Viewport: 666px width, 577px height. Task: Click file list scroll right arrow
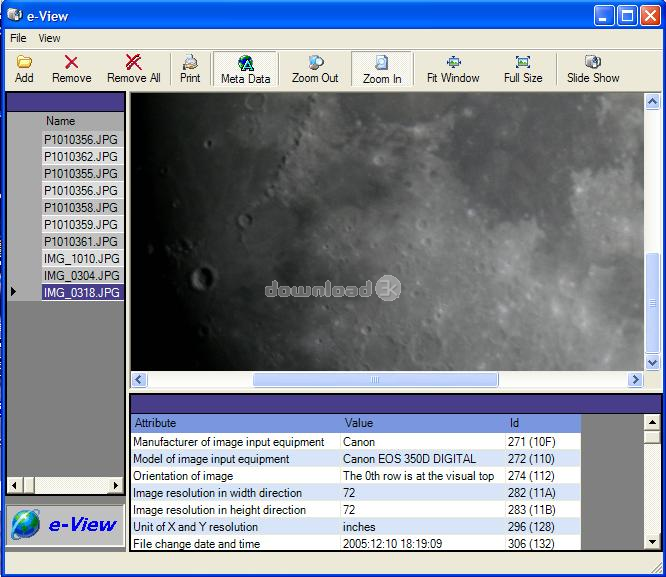coord(116,485)
